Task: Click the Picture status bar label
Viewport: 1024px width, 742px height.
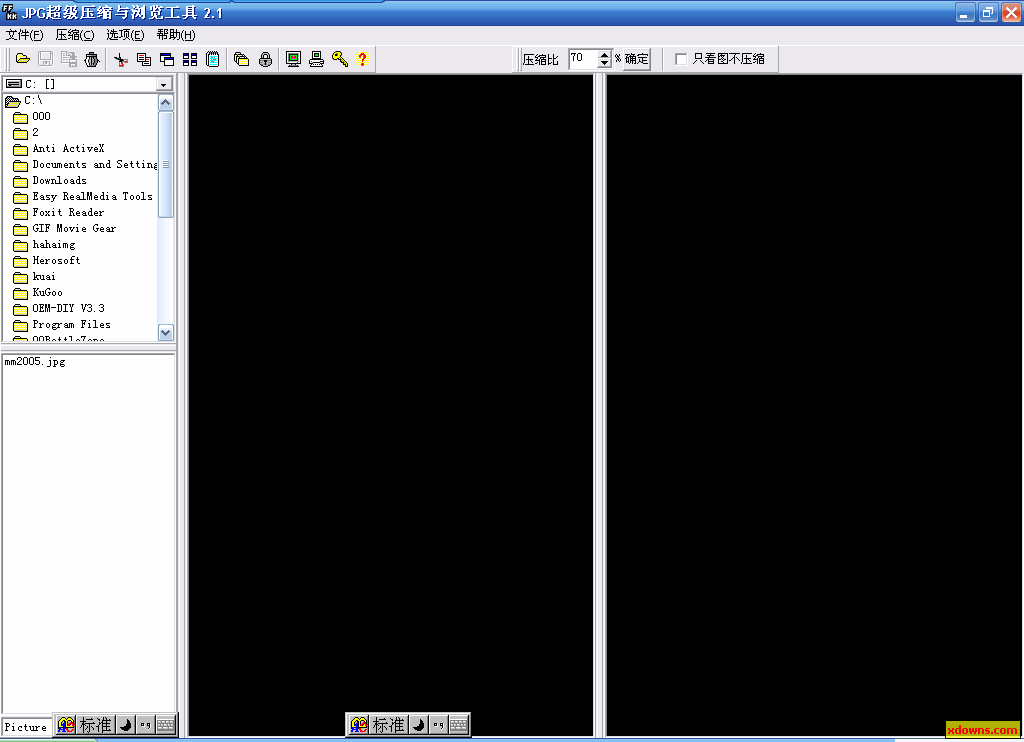Action: click(26, 727)
